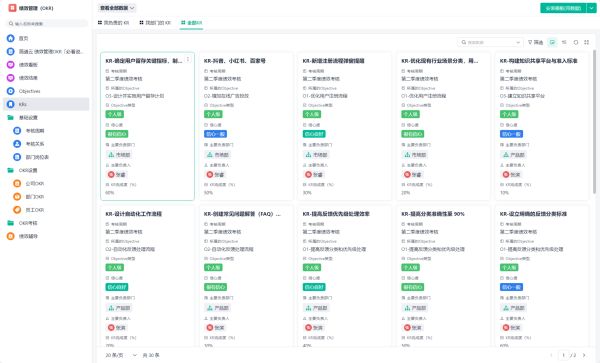Screen dimensions: 600x363
Task: Open the KR-设计自动化工作流程 card
Action: coord(148,276)
